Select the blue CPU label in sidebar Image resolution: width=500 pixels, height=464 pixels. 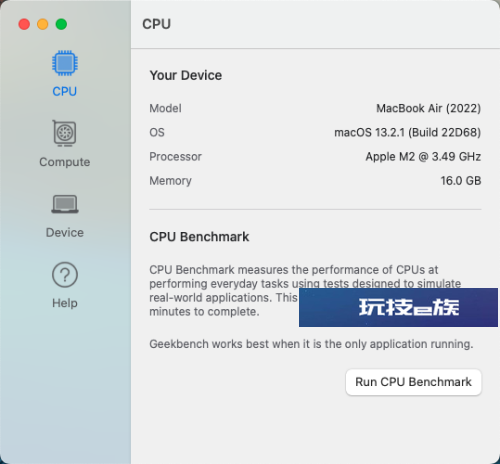coord(65,91)
